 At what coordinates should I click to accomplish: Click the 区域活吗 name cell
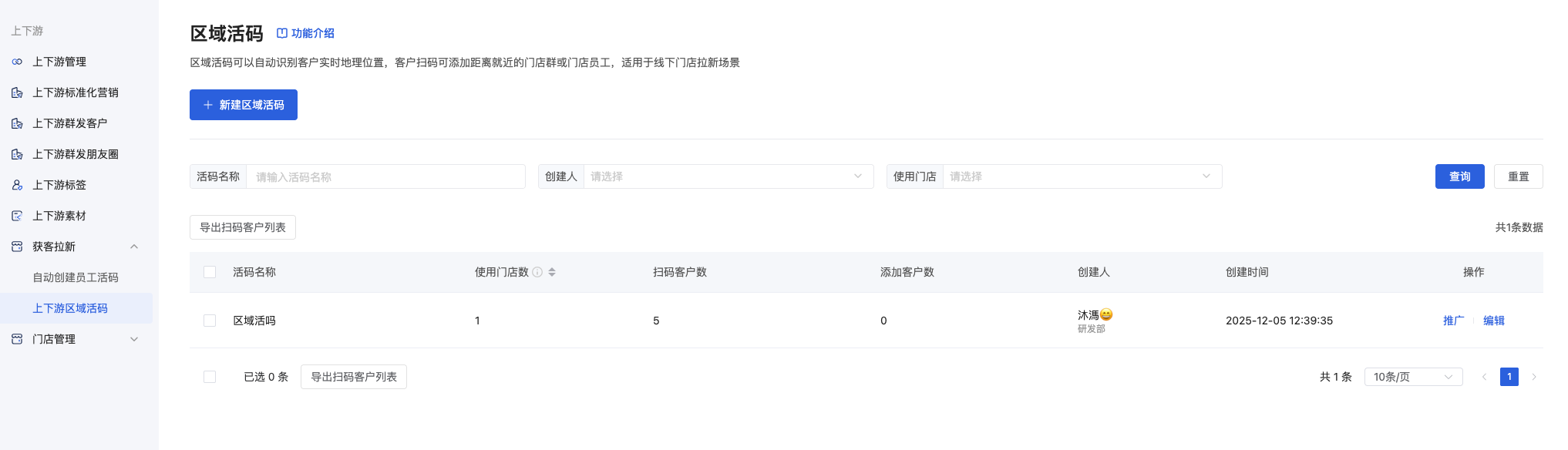(254, 321)
